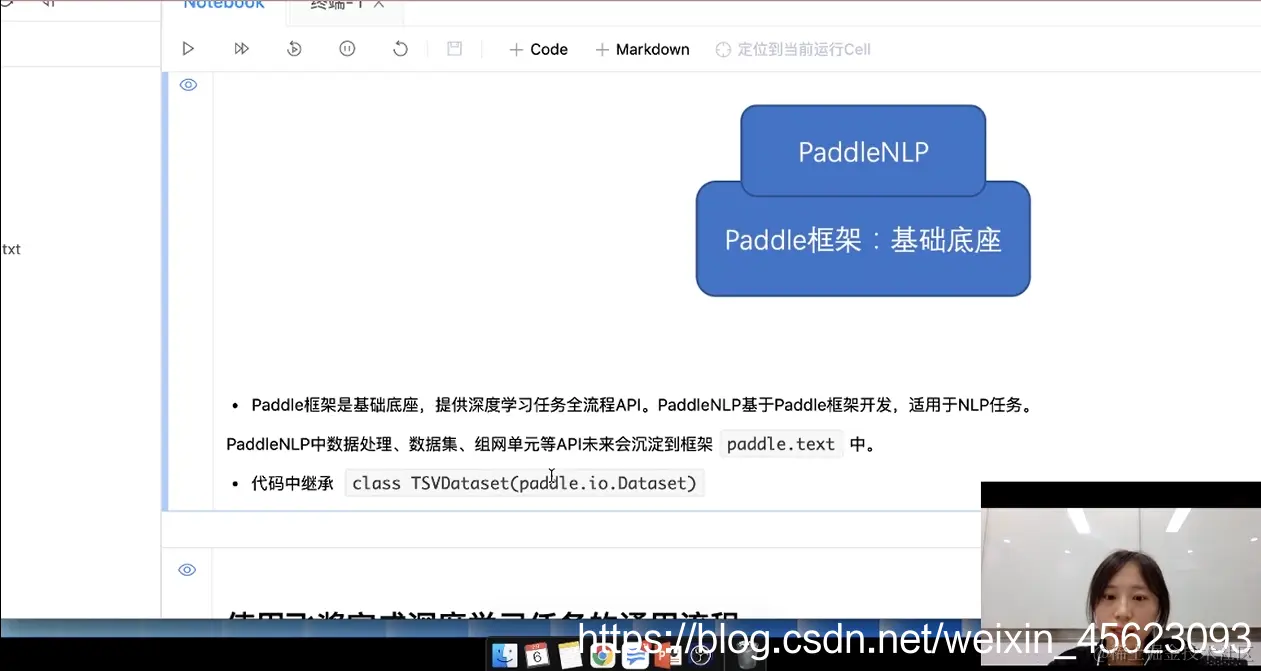This screenshot has height=671, width=1261.
Task: Run all cells with the double-arrow icon
Action: tap(241, 47)
